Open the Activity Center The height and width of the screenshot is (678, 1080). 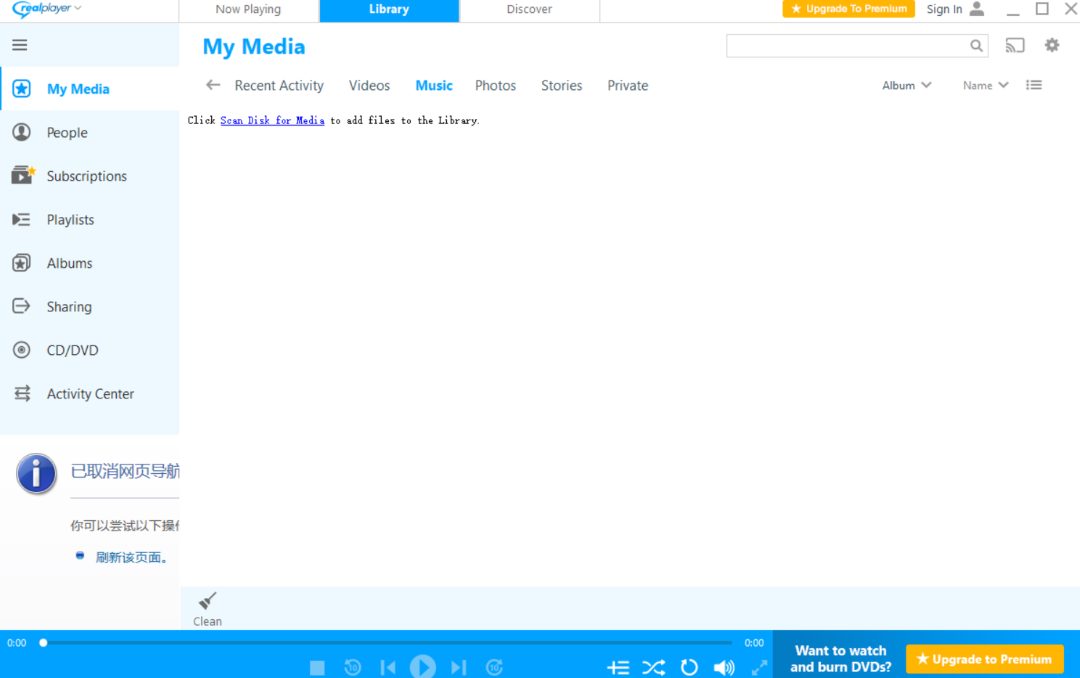[90, 393]
